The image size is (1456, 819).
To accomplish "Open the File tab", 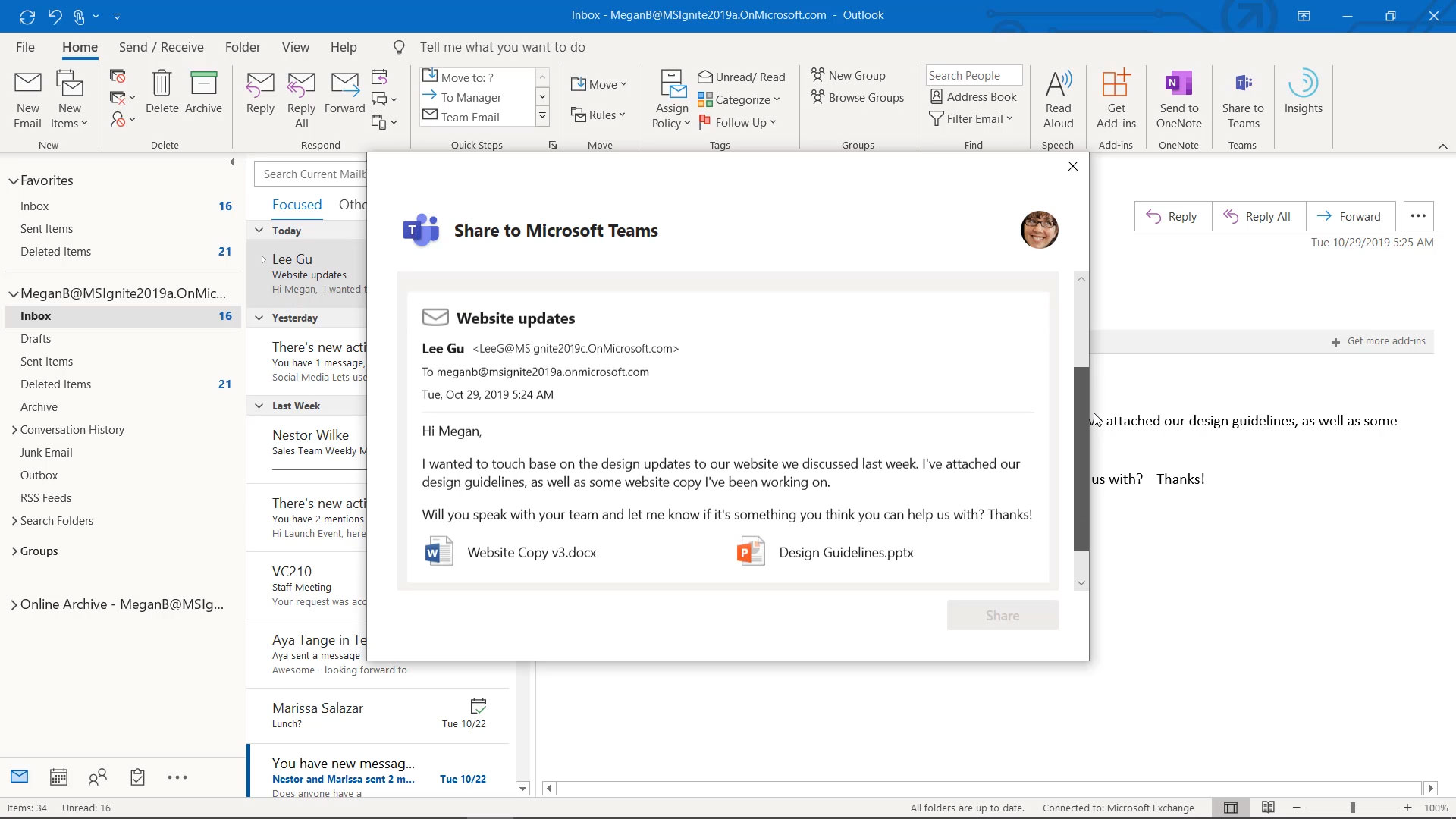I will (25, 47).
